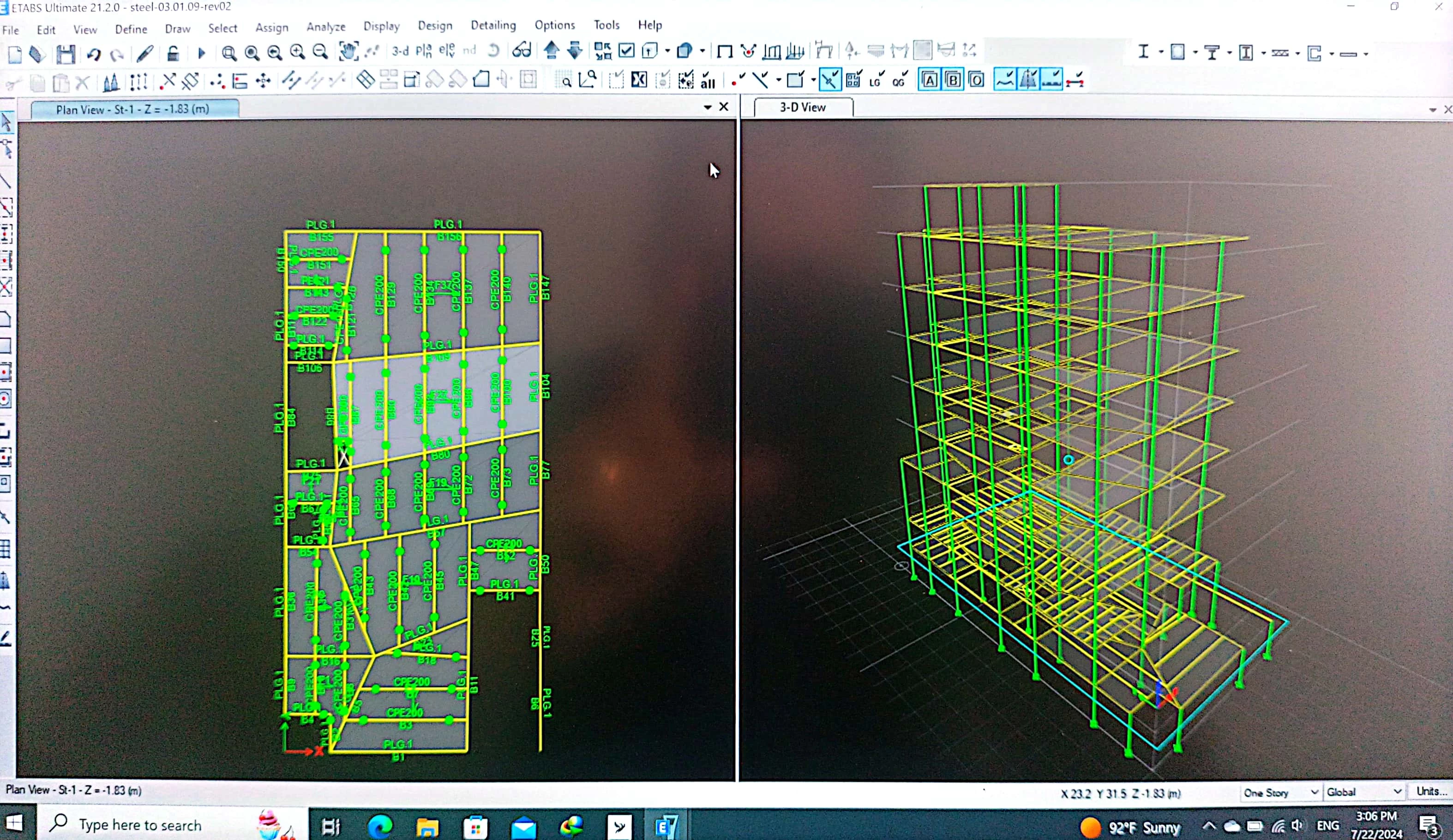
Task: Click Move Up in List arrow
Action: [551, 51]
